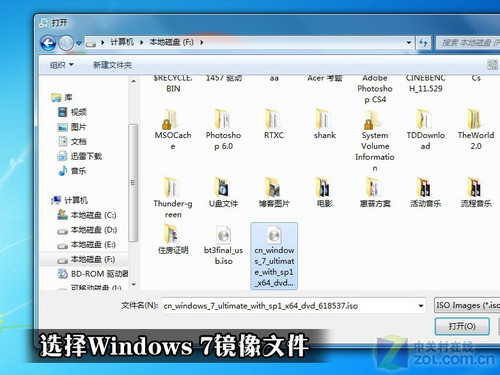Select the BD-ROM 驱动器 entry
Image resolution: width=500 pixels, height=375 pixels.
93,274
